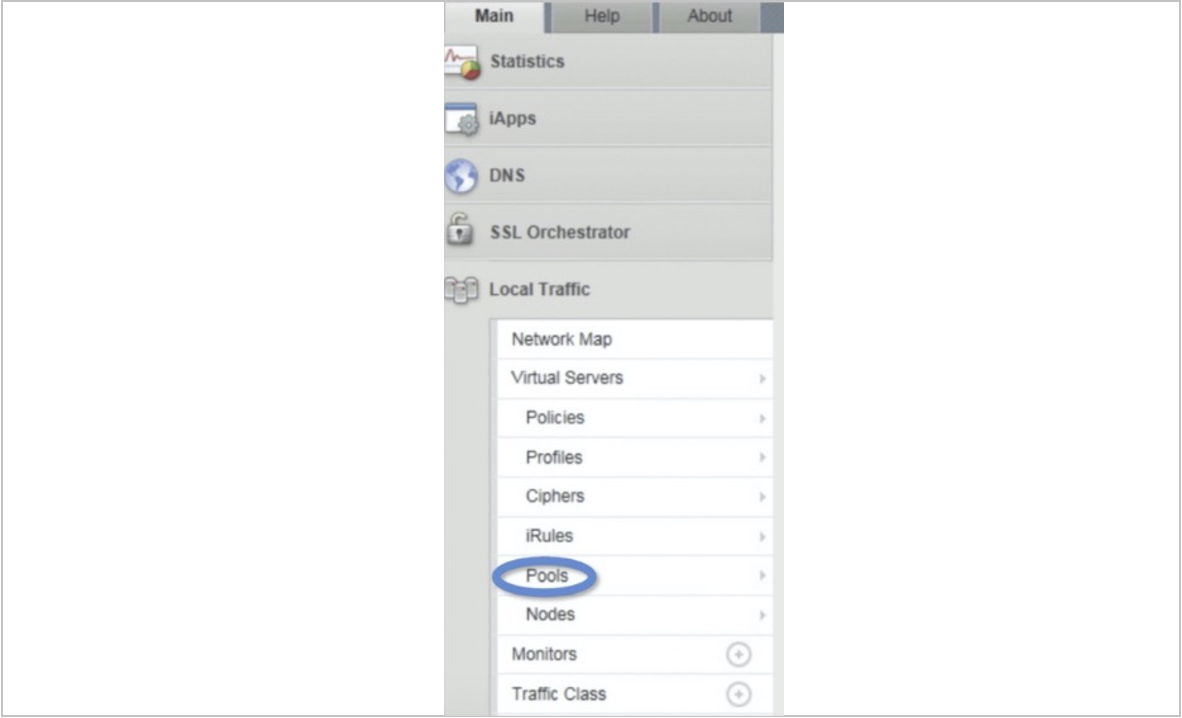Expand the iRules submenu arrow
The width and height of the screenshot is (1182, 718).
[x=762, y=537]
